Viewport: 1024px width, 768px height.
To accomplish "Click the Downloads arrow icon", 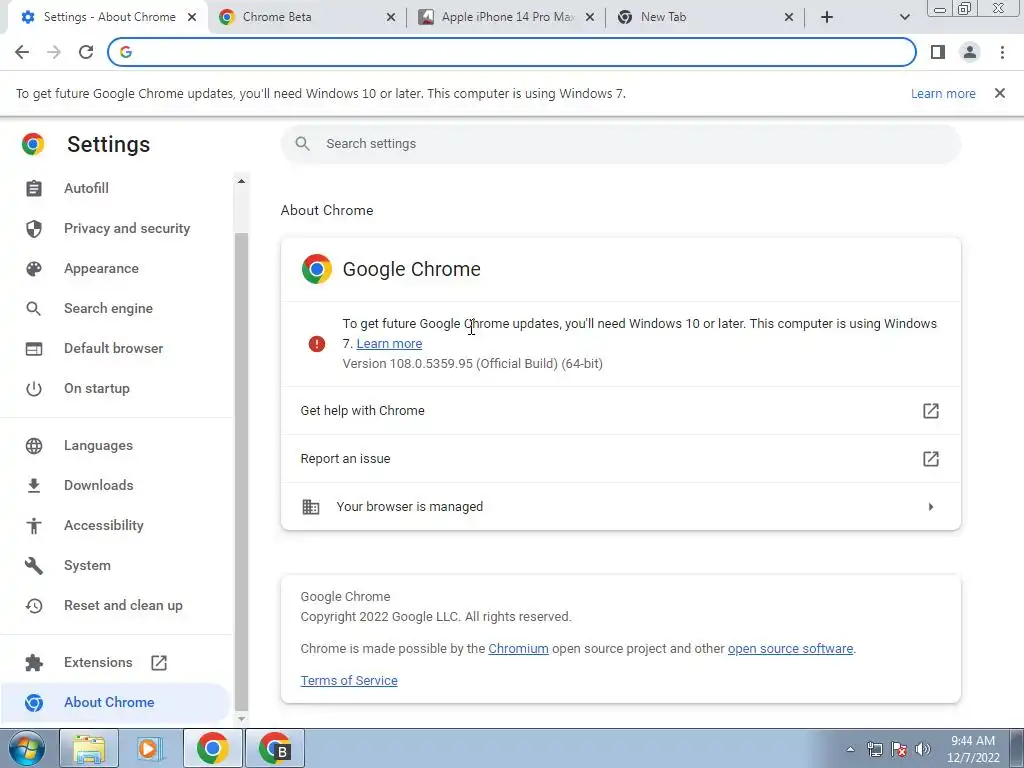I will (x=34, y=485).
